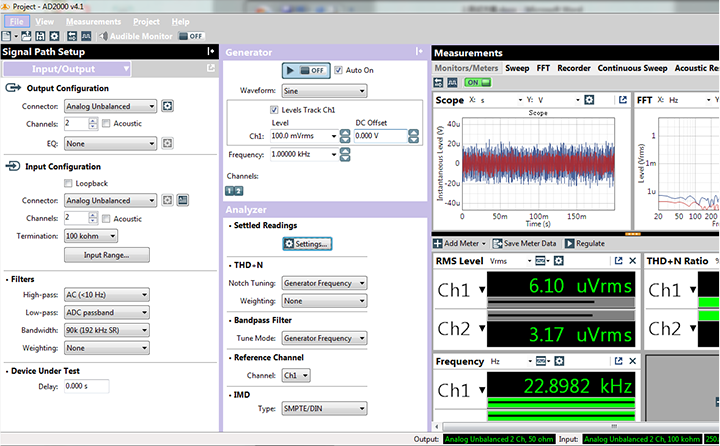Click the Open Project folder icon
The height and width of the screenshot is (446, 720).
26,36
